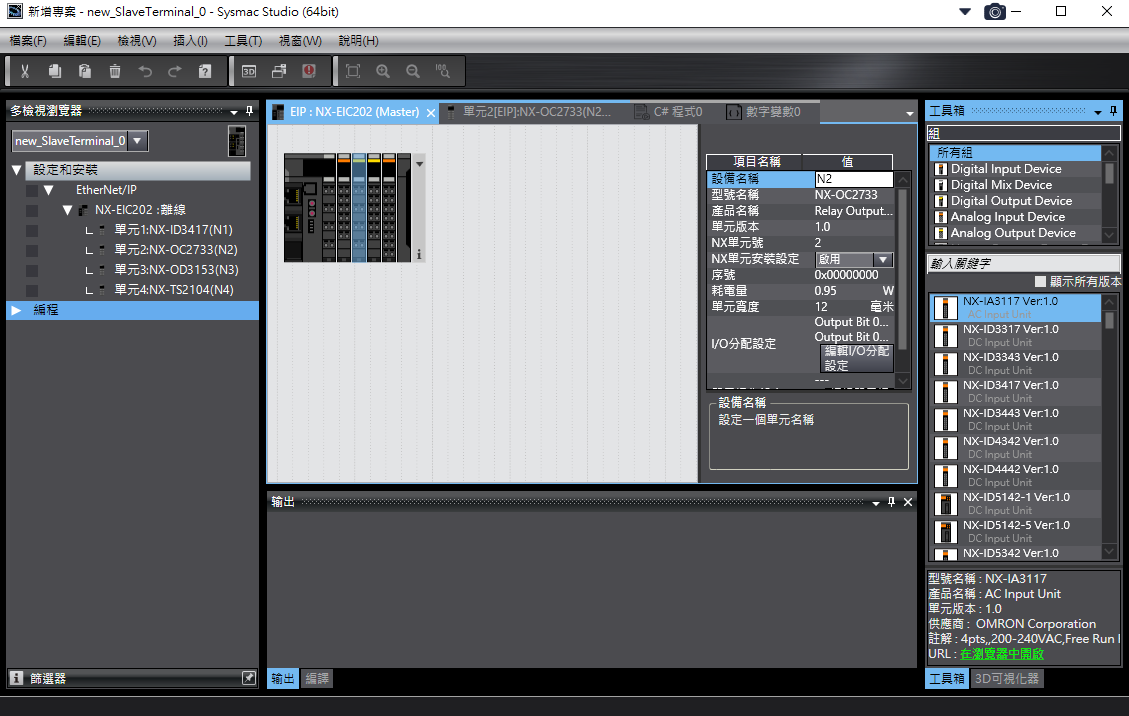The height and width of the screenshot is (716, 1129).
Task: Select NX-IA3117 unit icon in toolbox
Action: 945,308
